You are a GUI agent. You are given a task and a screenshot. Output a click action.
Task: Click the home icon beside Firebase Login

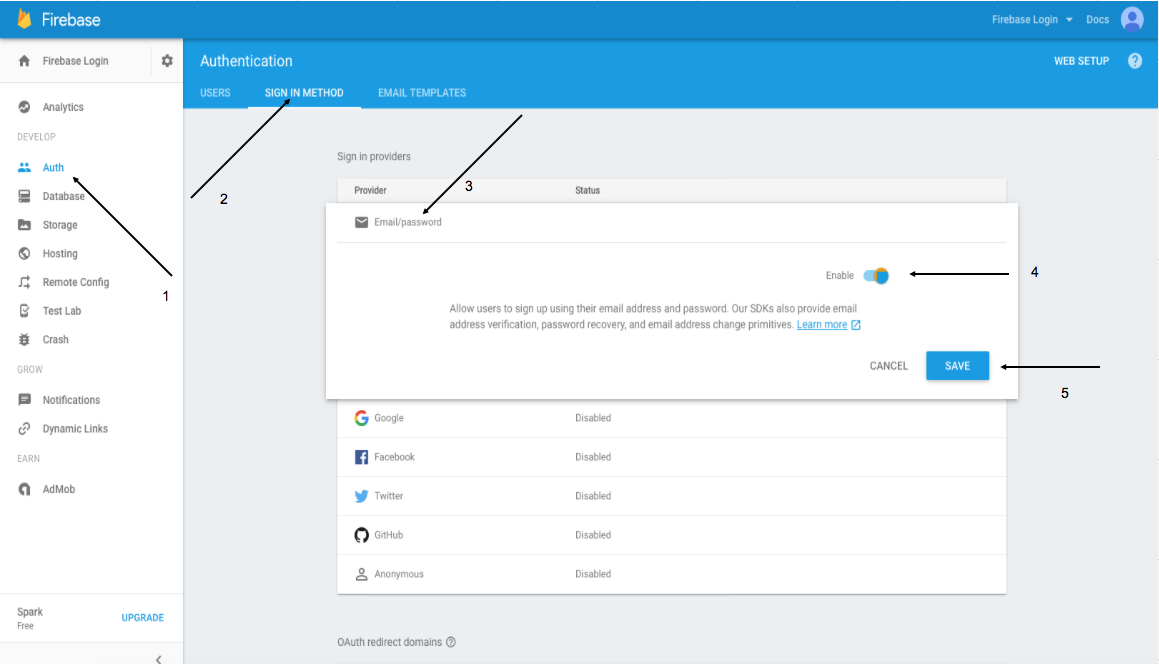point(24,61)
